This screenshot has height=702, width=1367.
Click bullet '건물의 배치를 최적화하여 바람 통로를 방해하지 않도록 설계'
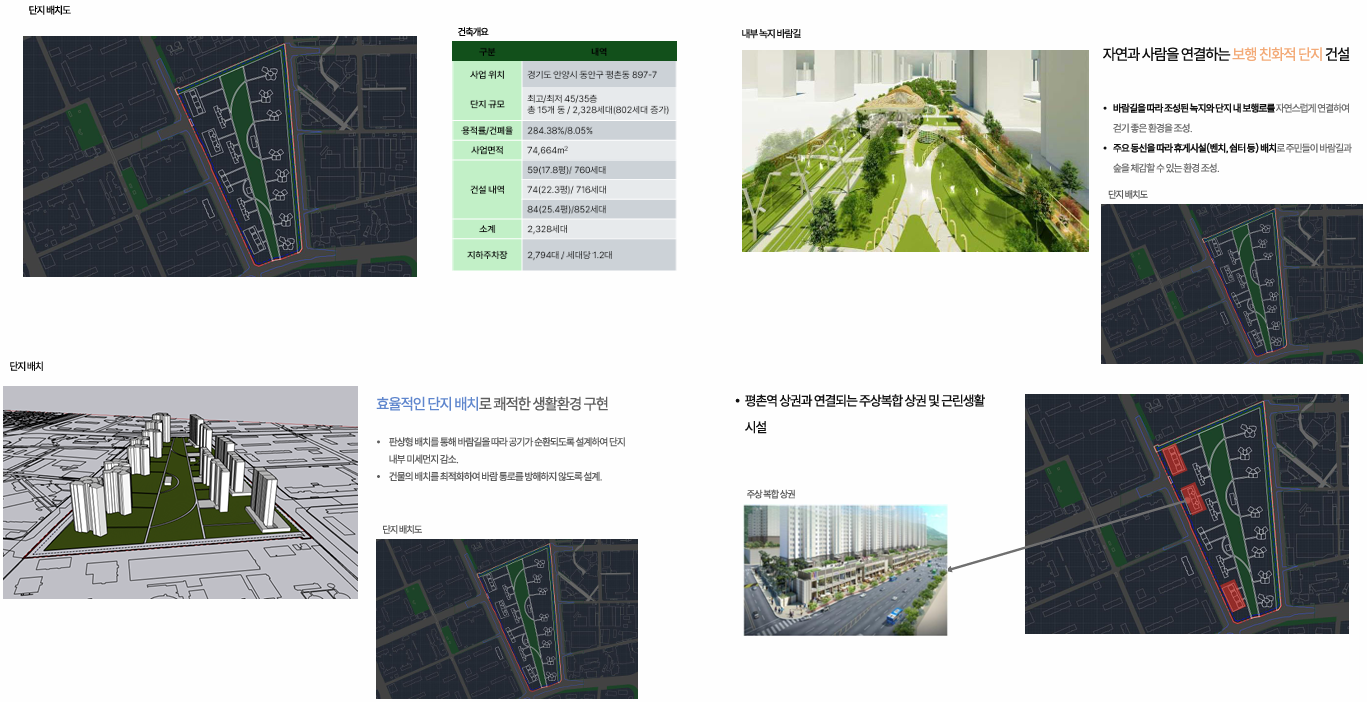[x=495, y=476]
